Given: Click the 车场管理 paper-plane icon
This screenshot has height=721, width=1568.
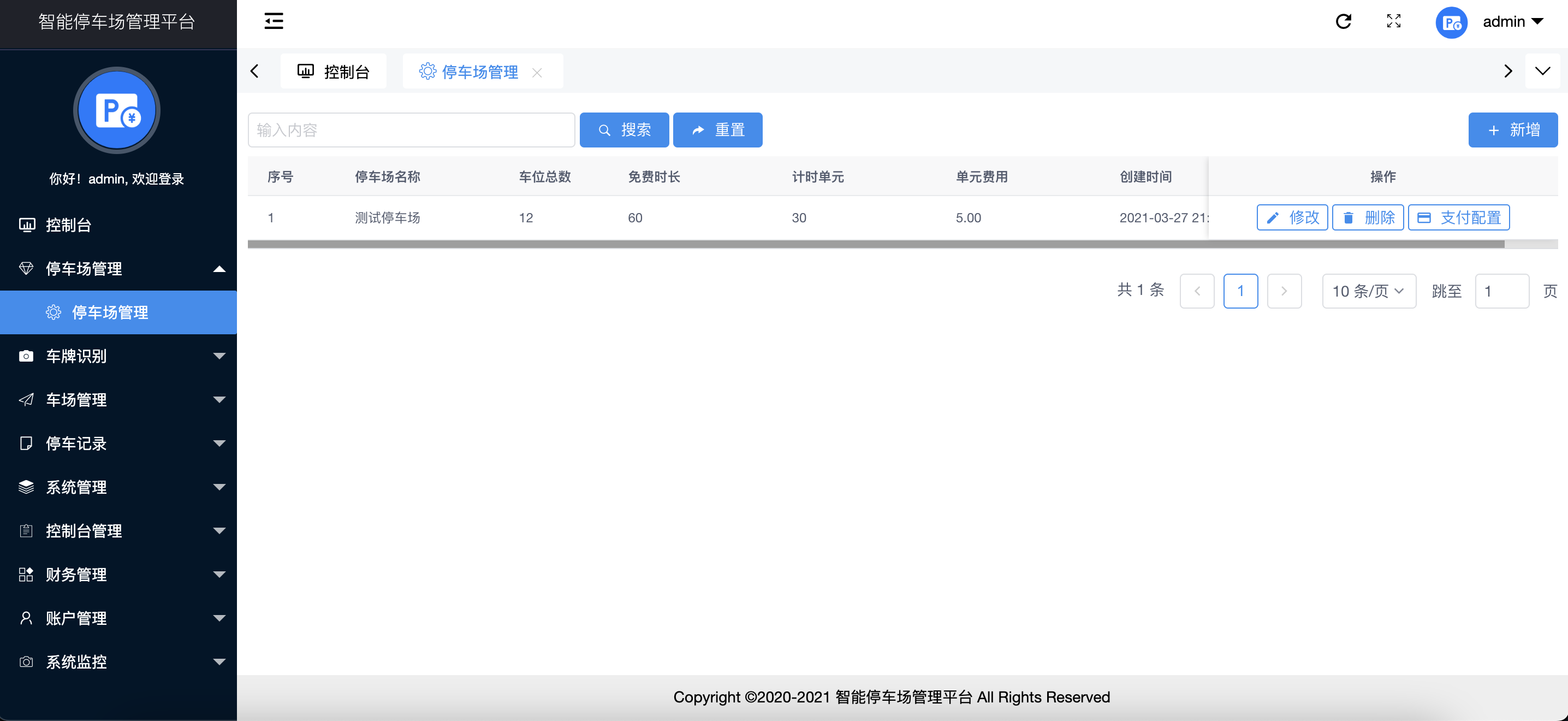Looking at the screenshot, I should tap(26, 400).
